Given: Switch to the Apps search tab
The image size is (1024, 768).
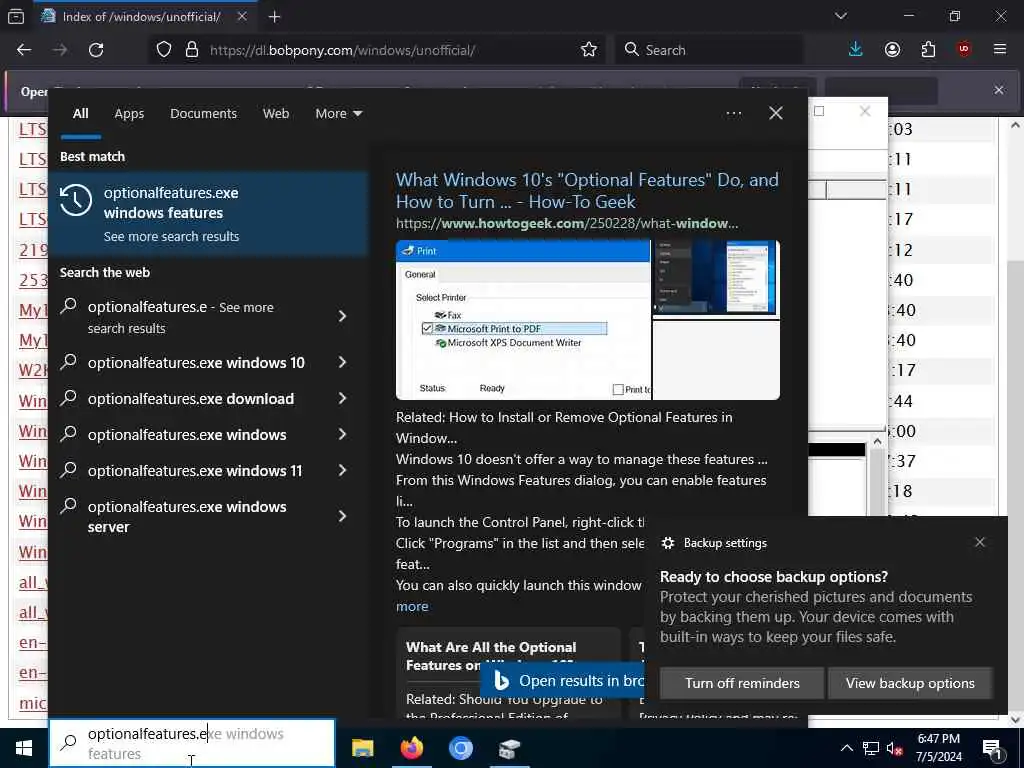Looking at the screenshot, I should pyautogui.click(x=129, y=114).
